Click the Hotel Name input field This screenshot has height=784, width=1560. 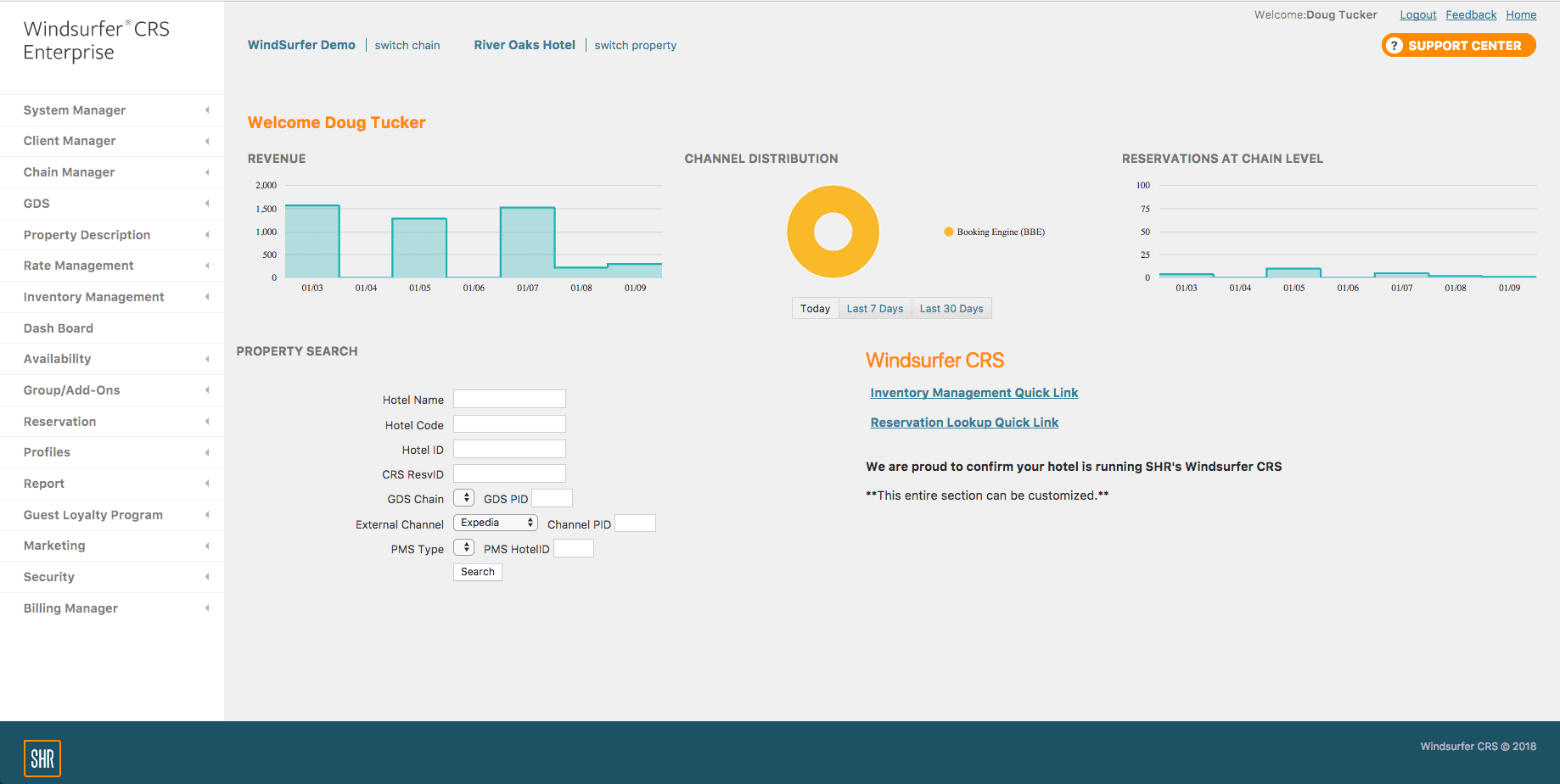coord(509,399)
